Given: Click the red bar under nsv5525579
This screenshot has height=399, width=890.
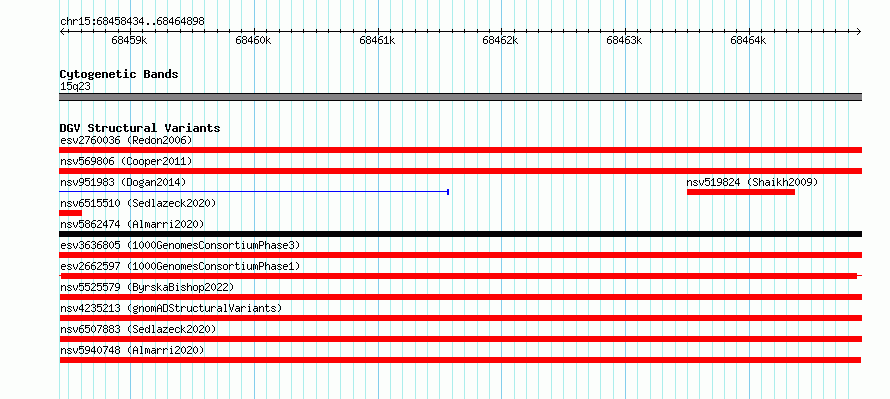Looking at the screenshot, I should (460, 297).
